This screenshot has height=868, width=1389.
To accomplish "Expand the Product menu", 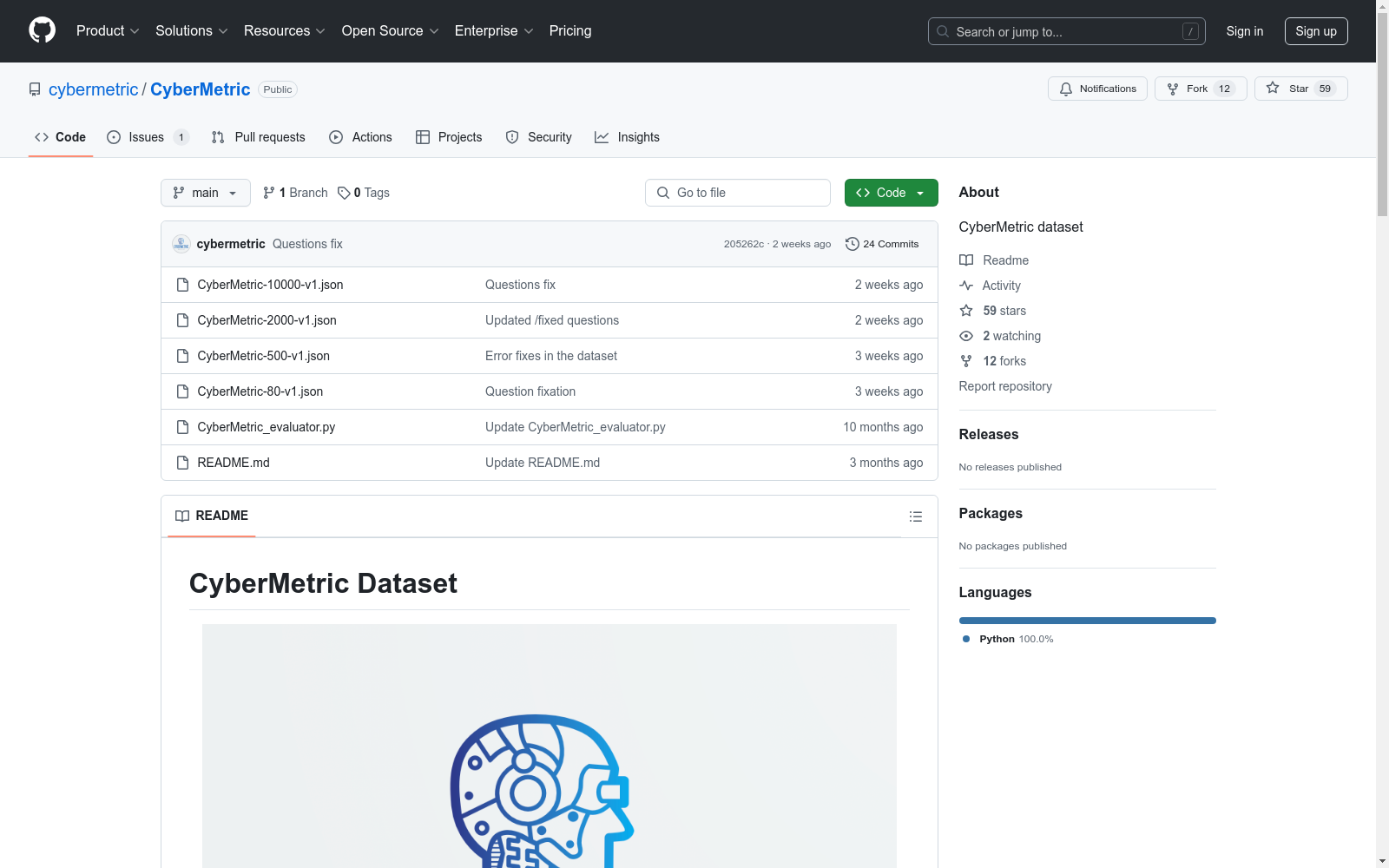I will (108, 31).
